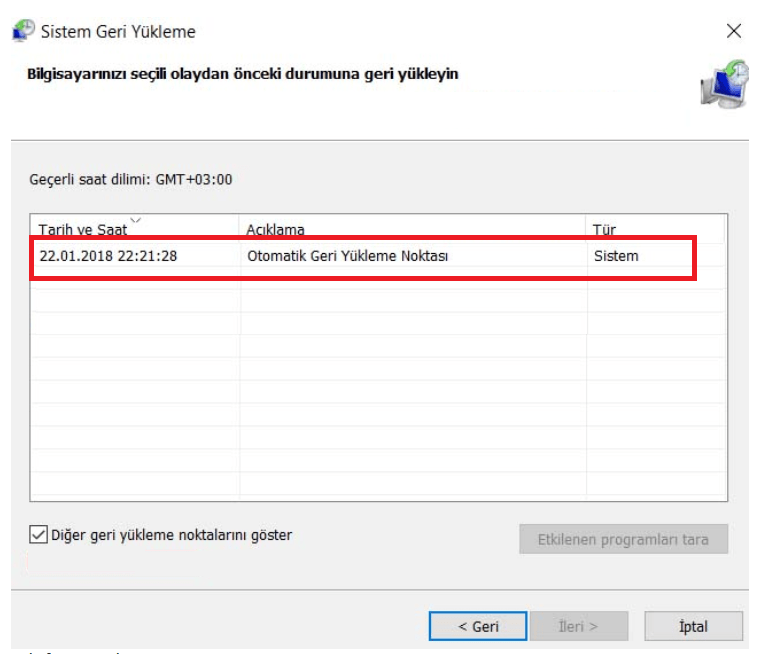Toggle Diğer geri yükleme noktalarını göster checkbox
The height and width of the screenshot is (654, 759).
coord(38,535)
